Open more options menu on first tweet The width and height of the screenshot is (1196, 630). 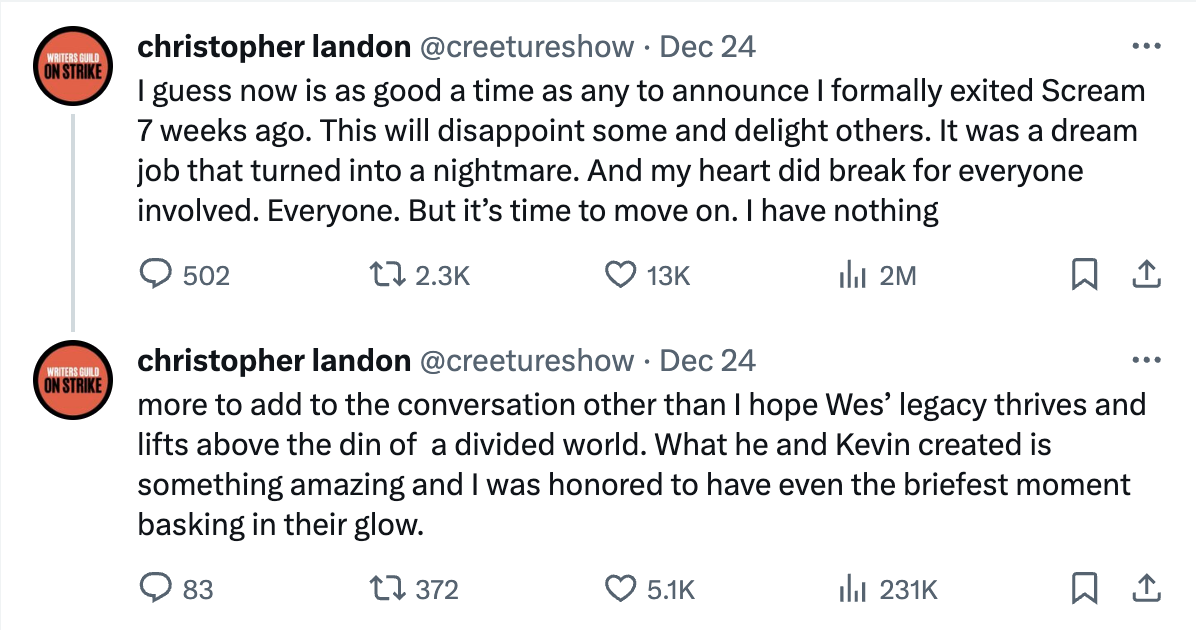point(1146,46)
